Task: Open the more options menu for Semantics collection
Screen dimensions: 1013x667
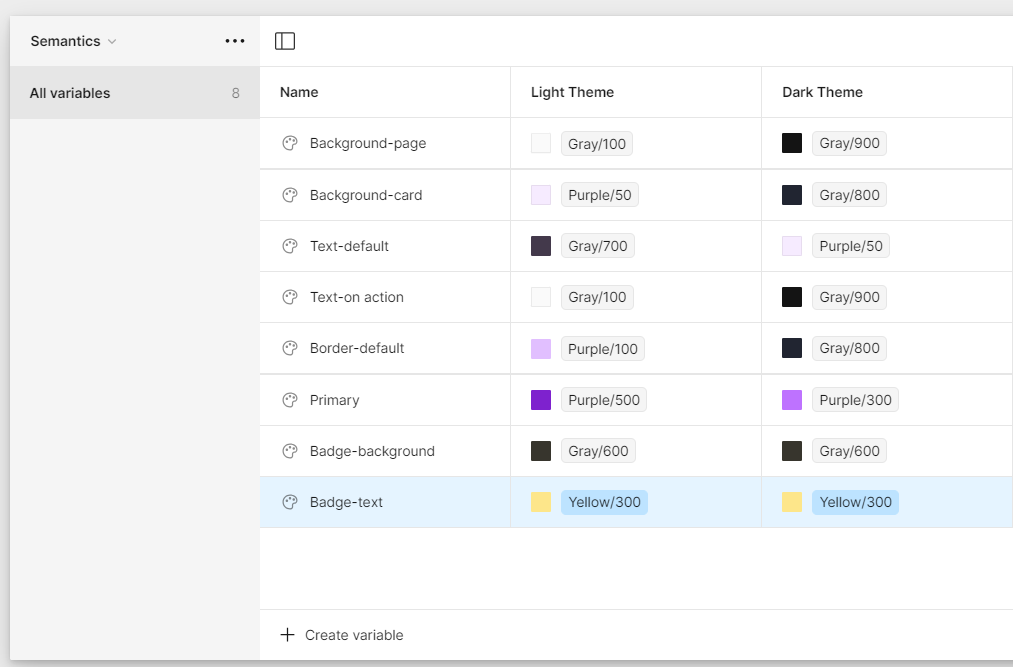Action: (x=235, y=41)
